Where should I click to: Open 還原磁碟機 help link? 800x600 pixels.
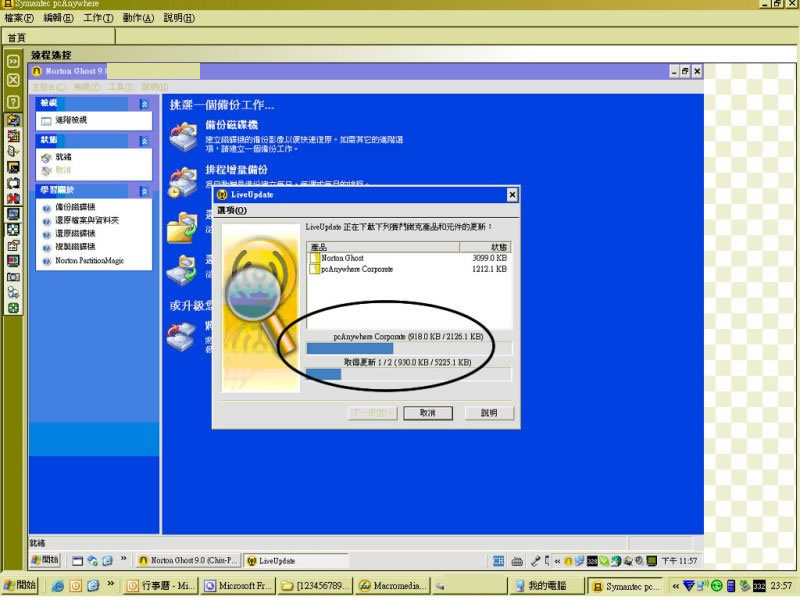coord(75,233)
